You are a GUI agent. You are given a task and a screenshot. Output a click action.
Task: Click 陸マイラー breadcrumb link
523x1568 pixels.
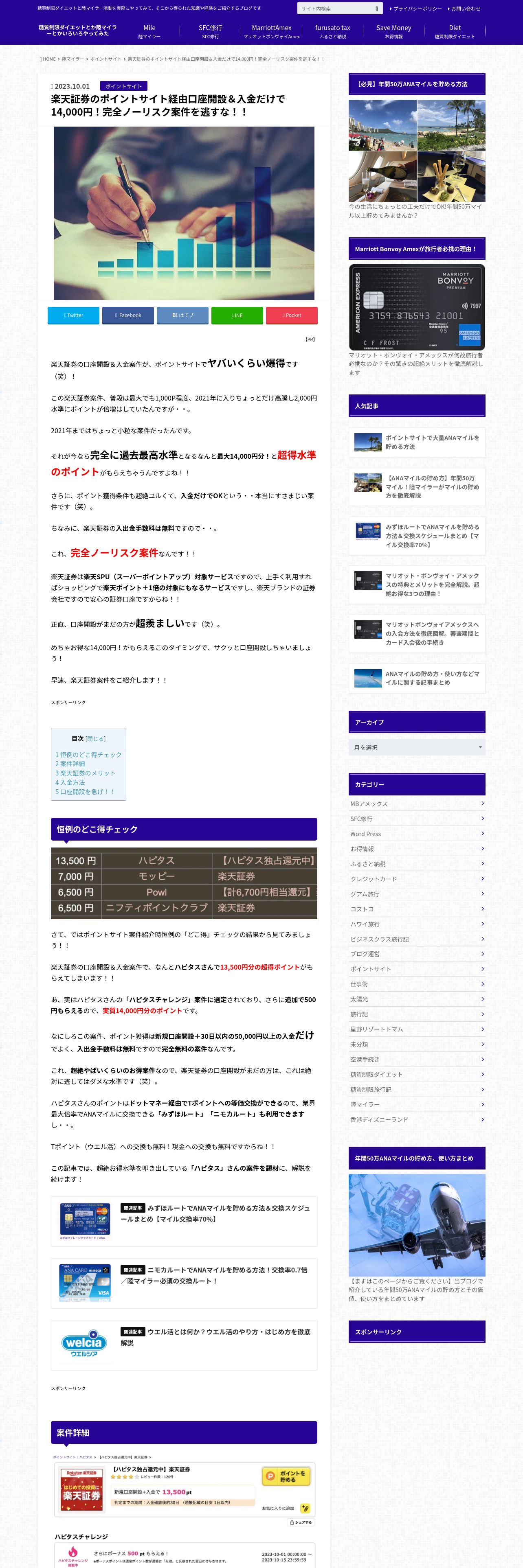pos(73,59)
